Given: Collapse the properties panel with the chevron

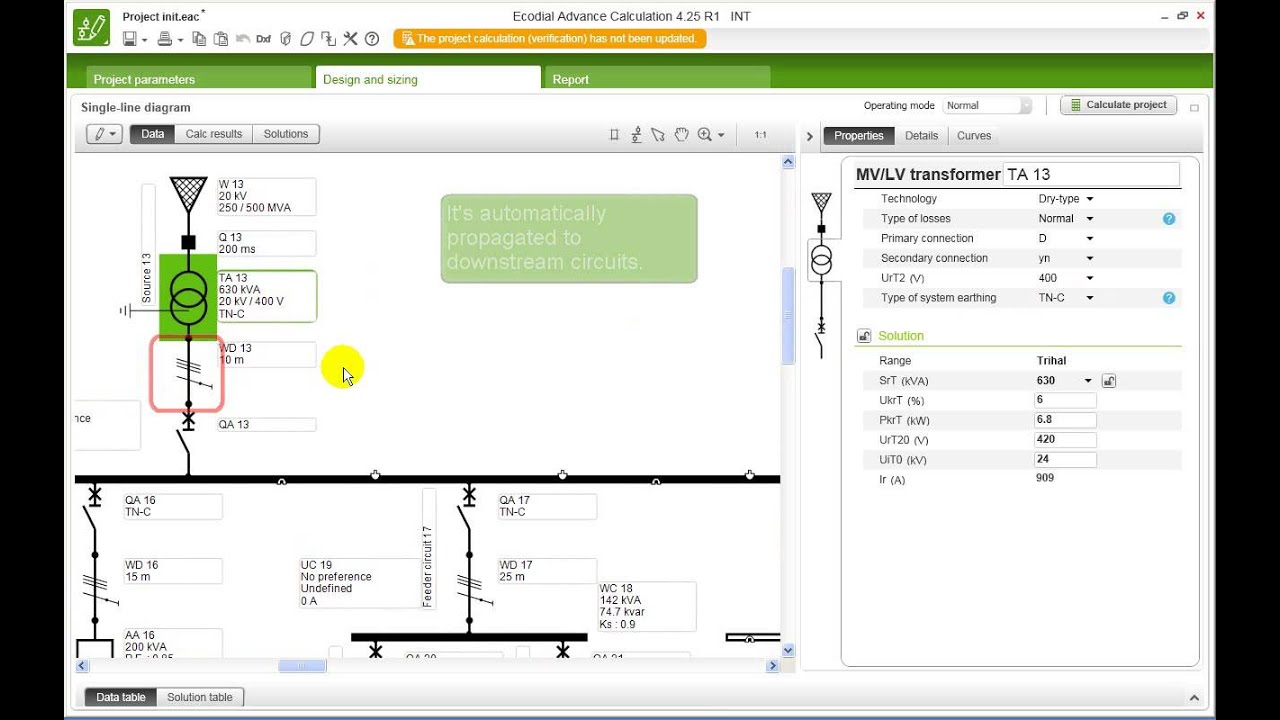Looking at the screenshot, I should [810, 136].
